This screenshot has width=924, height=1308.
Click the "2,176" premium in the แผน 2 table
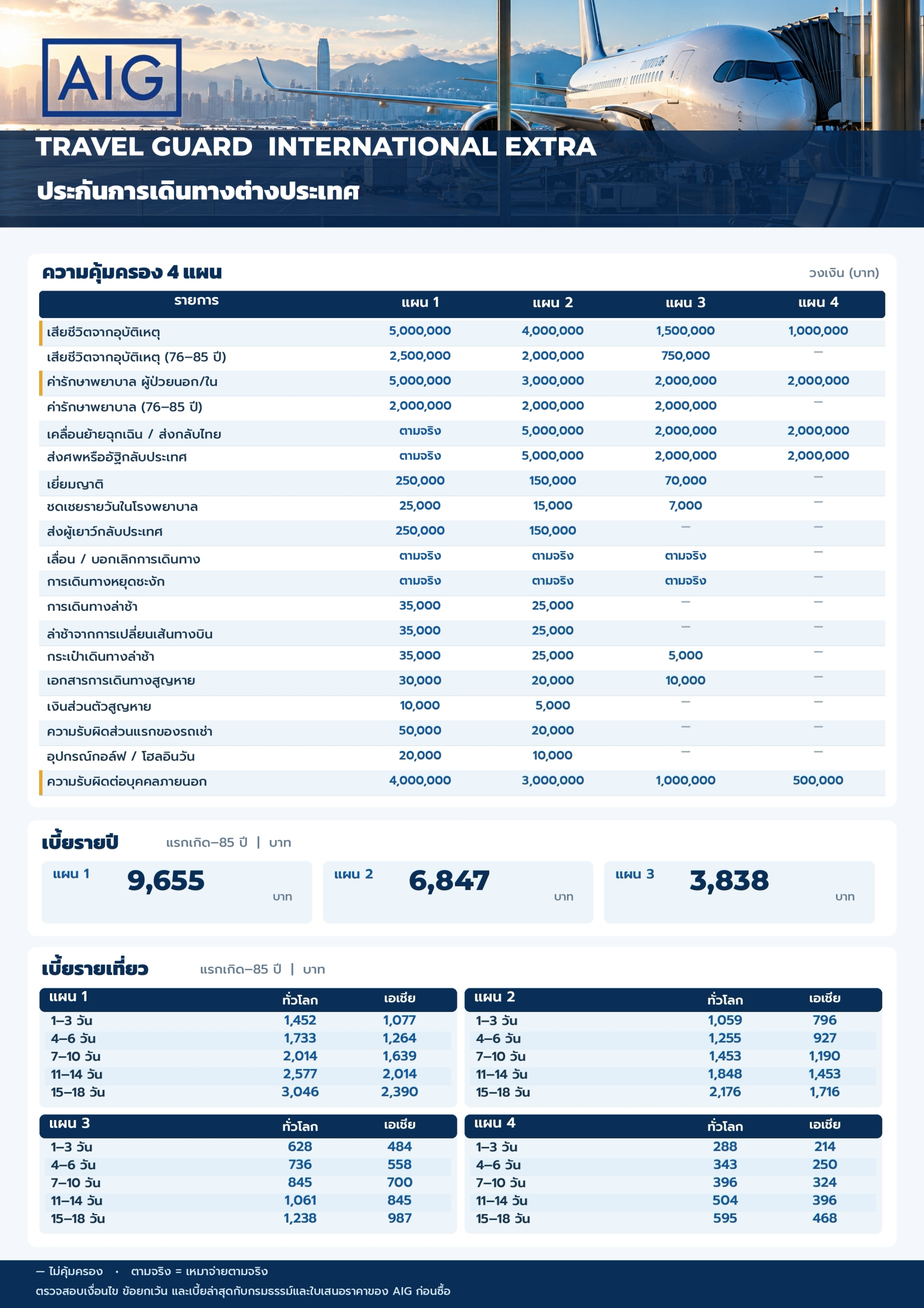click(x=725, y=1092)
